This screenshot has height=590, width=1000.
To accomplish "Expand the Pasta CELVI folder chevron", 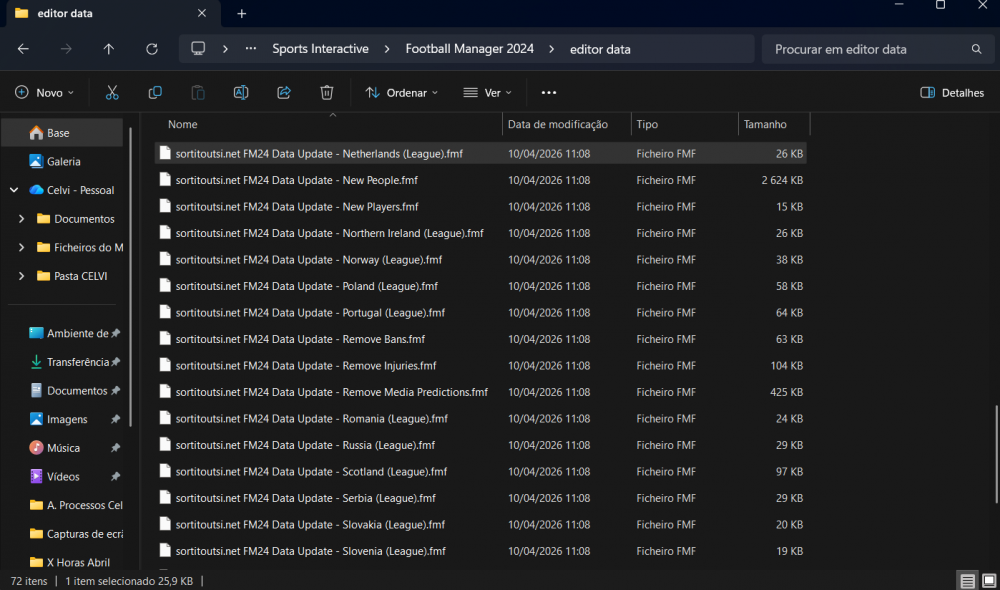I will (x=21, y=276).
